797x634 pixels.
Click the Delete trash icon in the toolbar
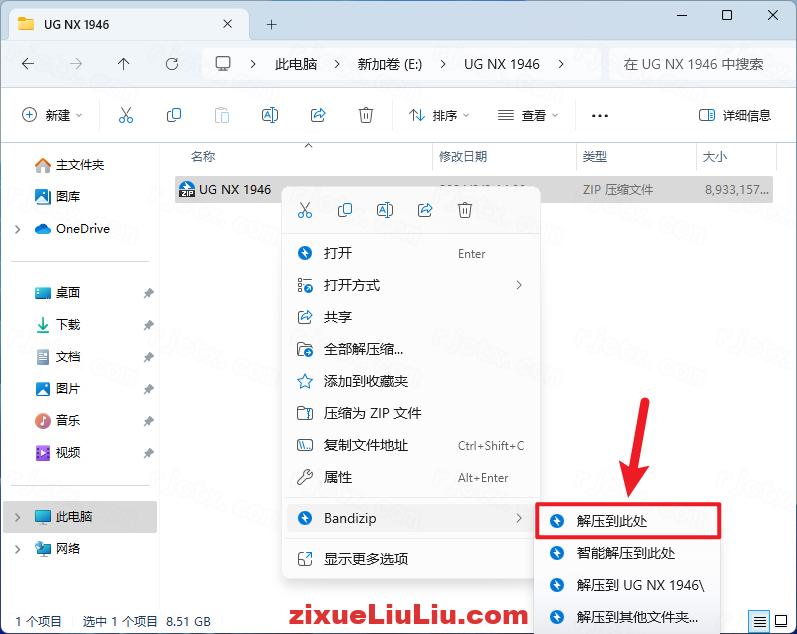[365, 115]
